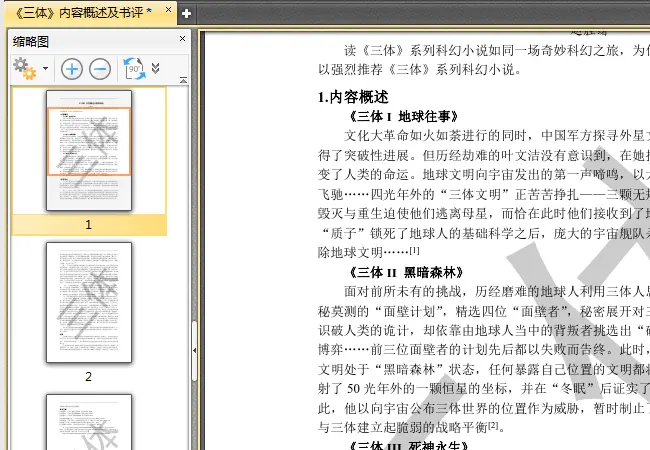The image size is (650, 450).
Task: Click the footnote reference [1]
Action: pyautogui.click(x=415, y=251)
